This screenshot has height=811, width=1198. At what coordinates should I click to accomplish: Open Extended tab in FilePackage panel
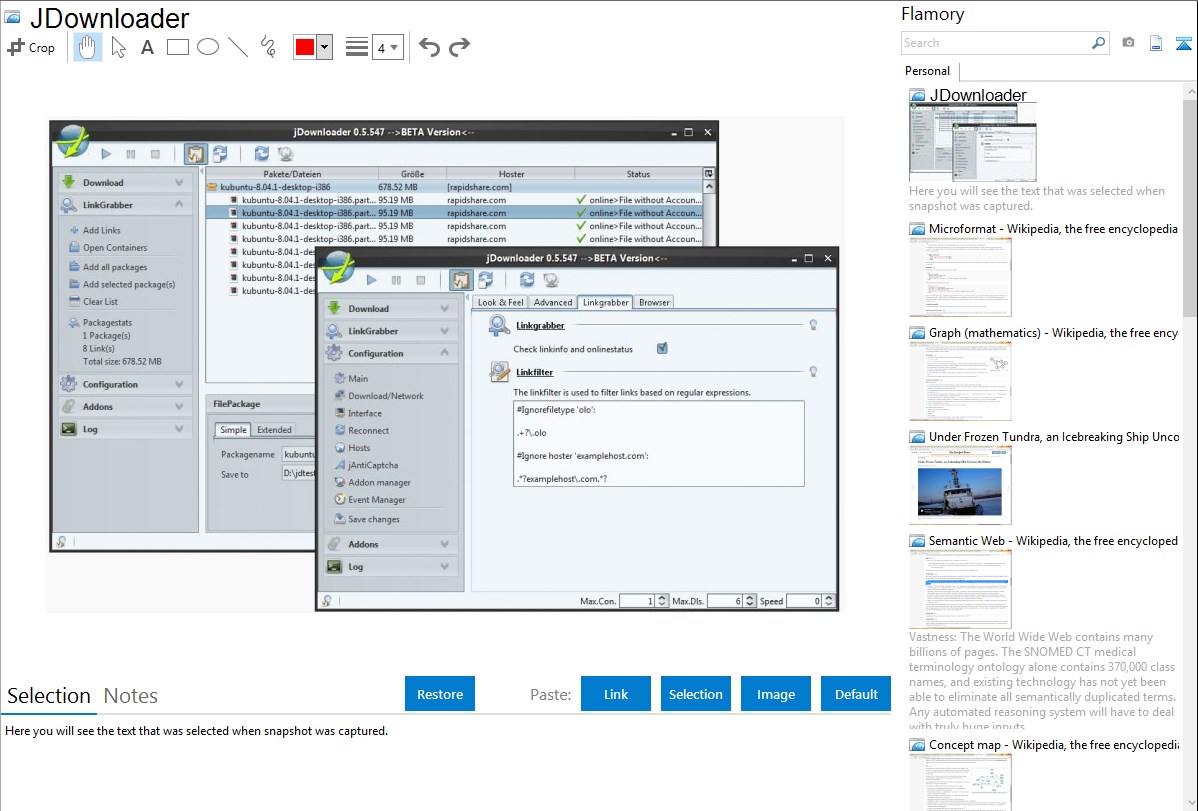[274, 430]
